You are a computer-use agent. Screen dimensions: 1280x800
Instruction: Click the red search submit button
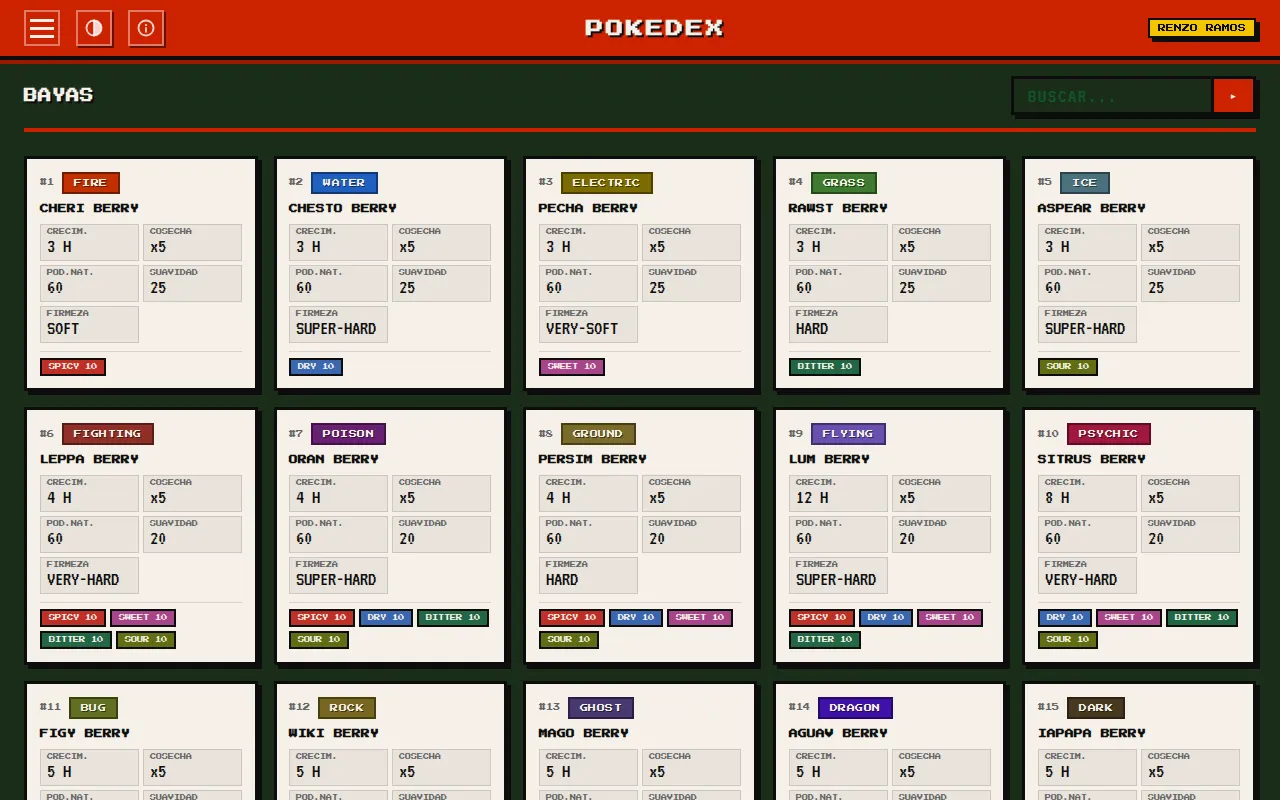coord(1233,96)
